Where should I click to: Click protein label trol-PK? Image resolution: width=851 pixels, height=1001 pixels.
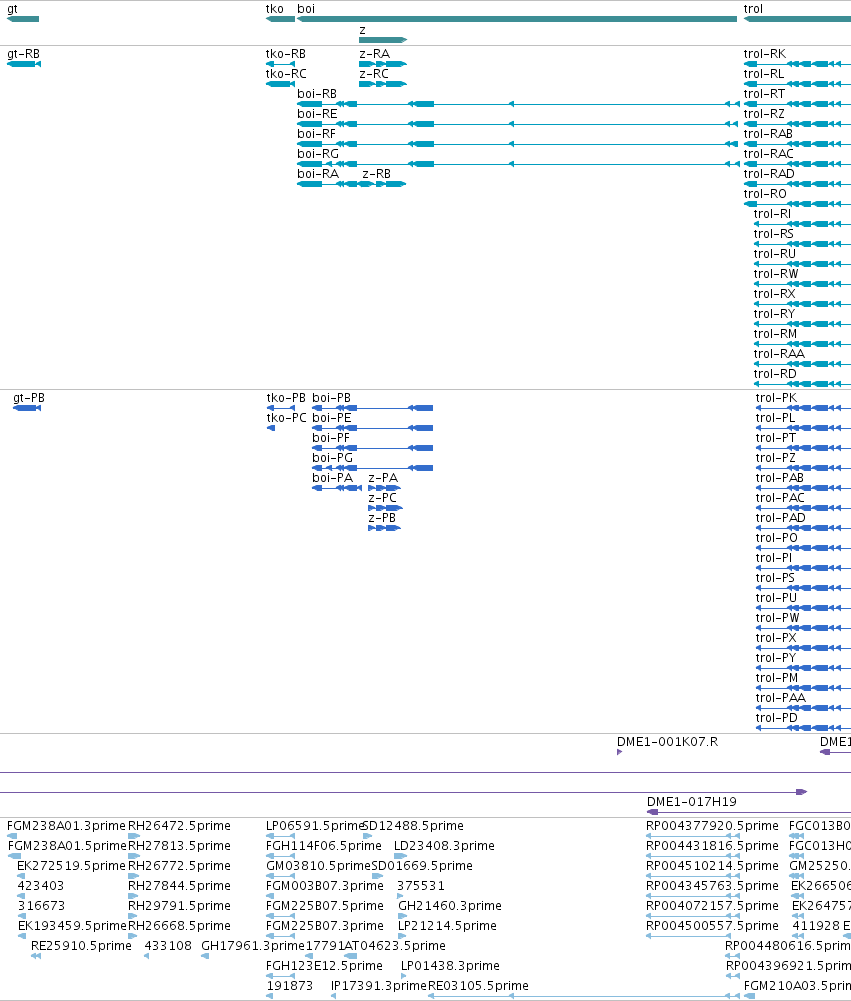[776, 398]
